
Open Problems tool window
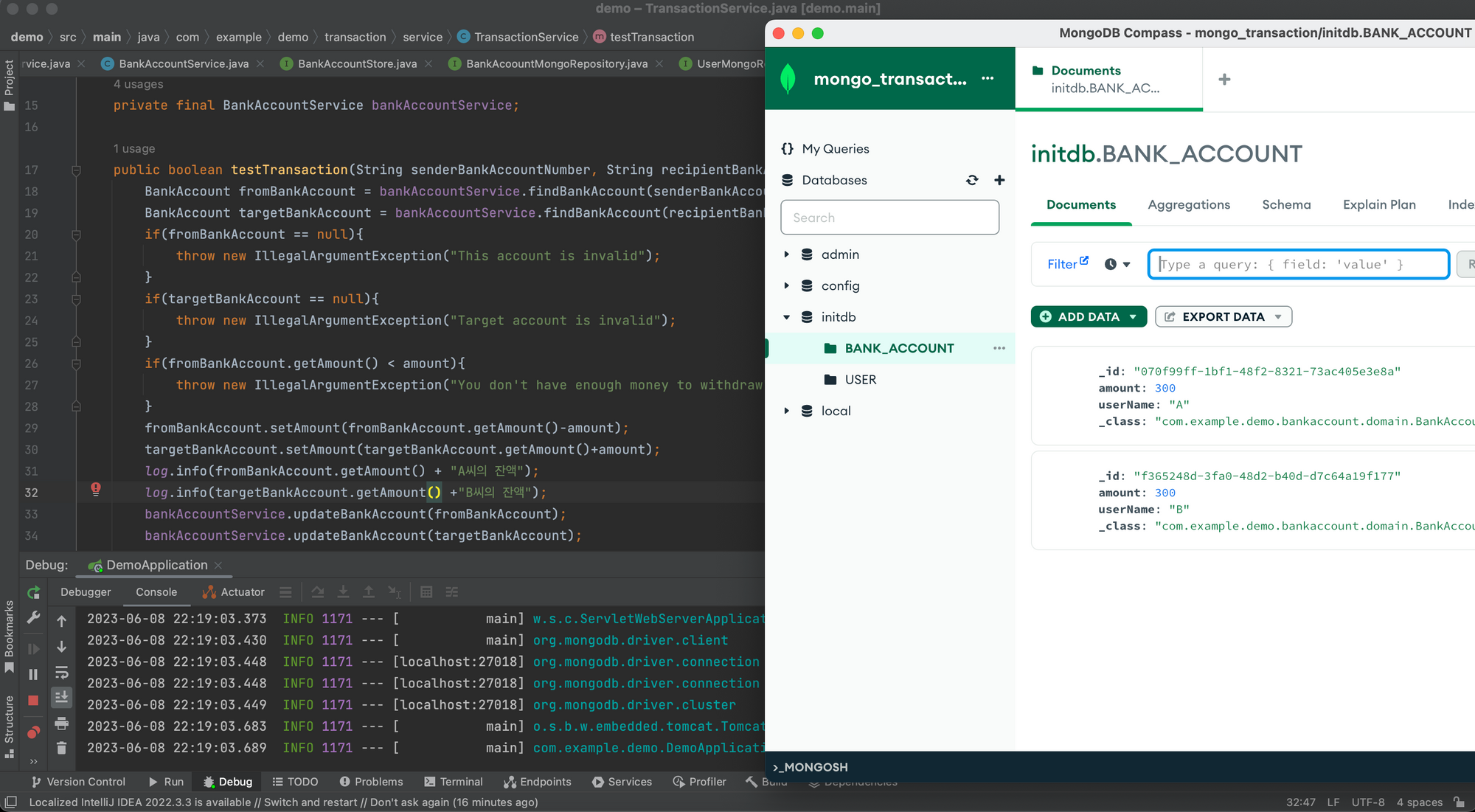[371, 782]
